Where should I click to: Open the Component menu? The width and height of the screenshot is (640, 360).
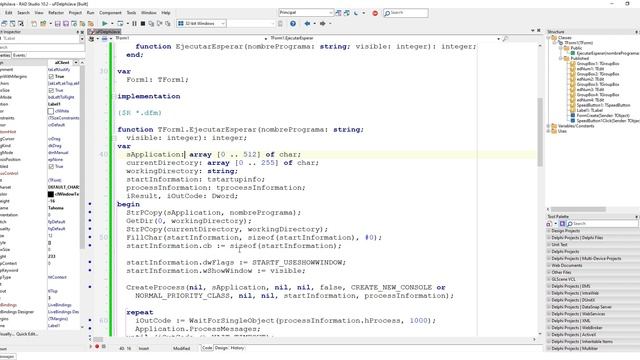pyautogui.click(x=110, y=13)
